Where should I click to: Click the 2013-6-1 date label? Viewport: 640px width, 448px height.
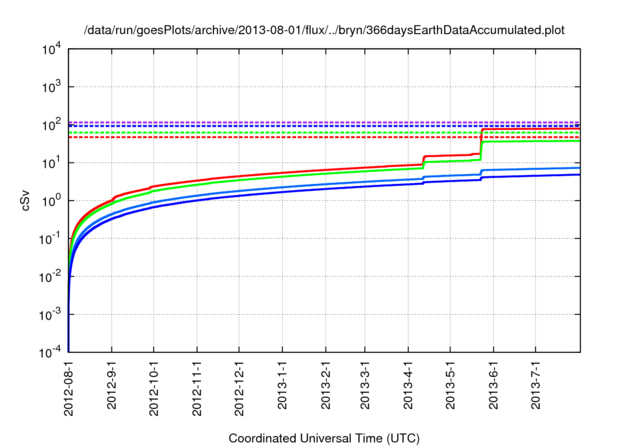tap(493, 385)
